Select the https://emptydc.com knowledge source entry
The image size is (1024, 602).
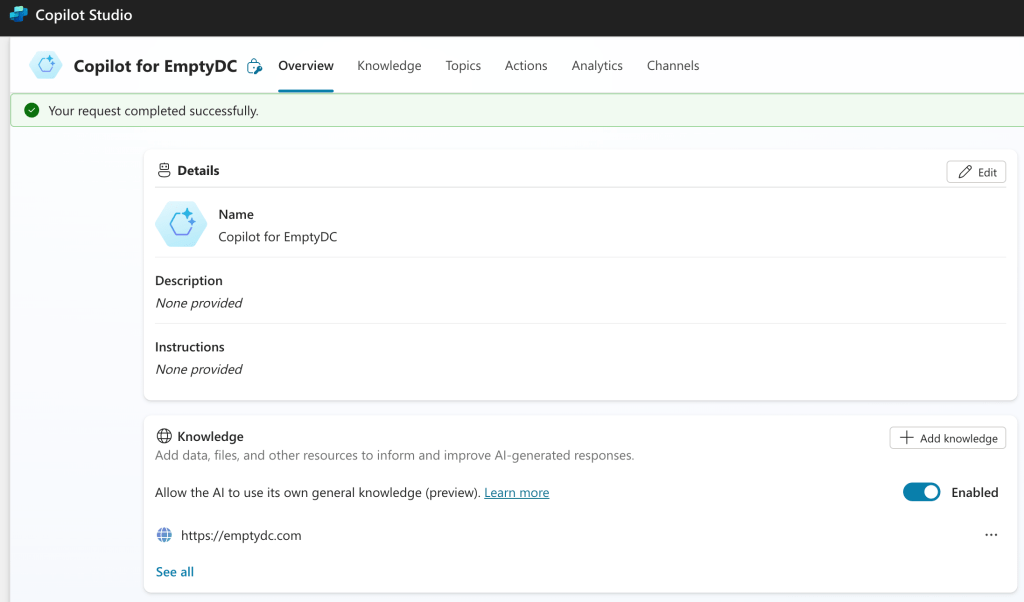pyautogui.click(x=241, y=536)
